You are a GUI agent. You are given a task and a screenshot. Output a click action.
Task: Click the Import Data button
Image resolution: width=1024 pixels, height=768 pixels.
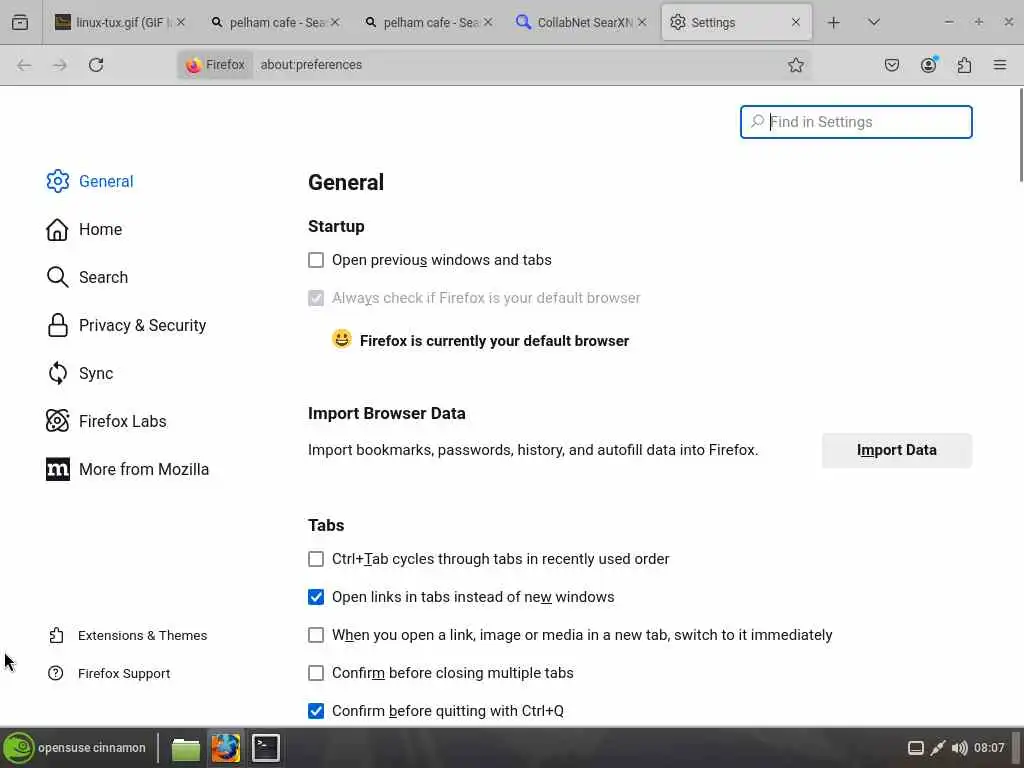[x=897, y=450]
